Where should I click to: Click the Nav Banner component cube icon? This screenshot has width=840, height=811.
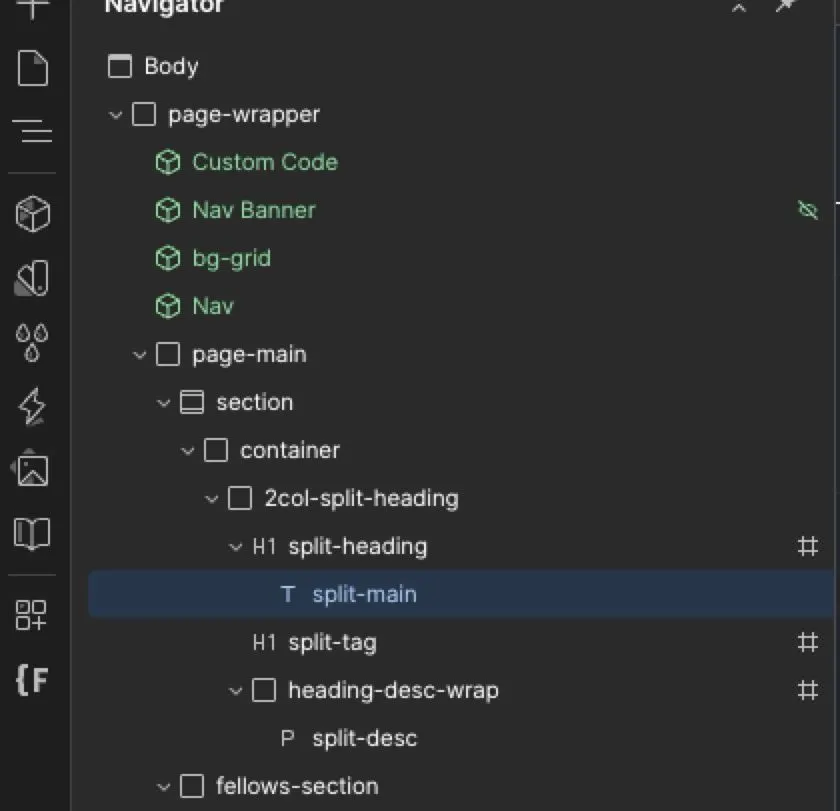168,210
